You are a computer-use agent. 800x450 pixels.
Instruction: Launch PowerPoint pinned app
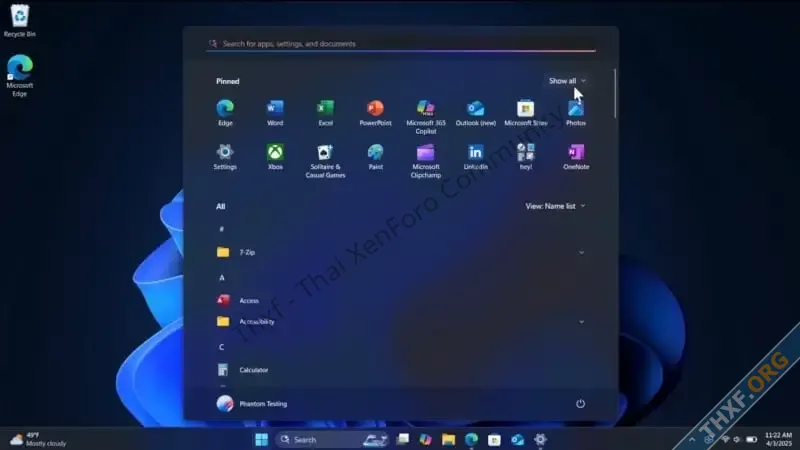pyautogui.click(x=376, y=113)
